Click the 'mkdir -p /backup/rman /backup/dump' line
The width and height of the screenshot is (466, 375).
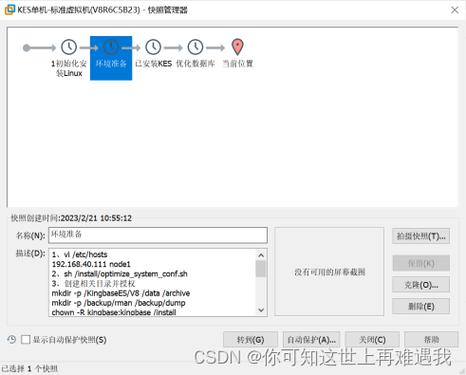(118, 303)
